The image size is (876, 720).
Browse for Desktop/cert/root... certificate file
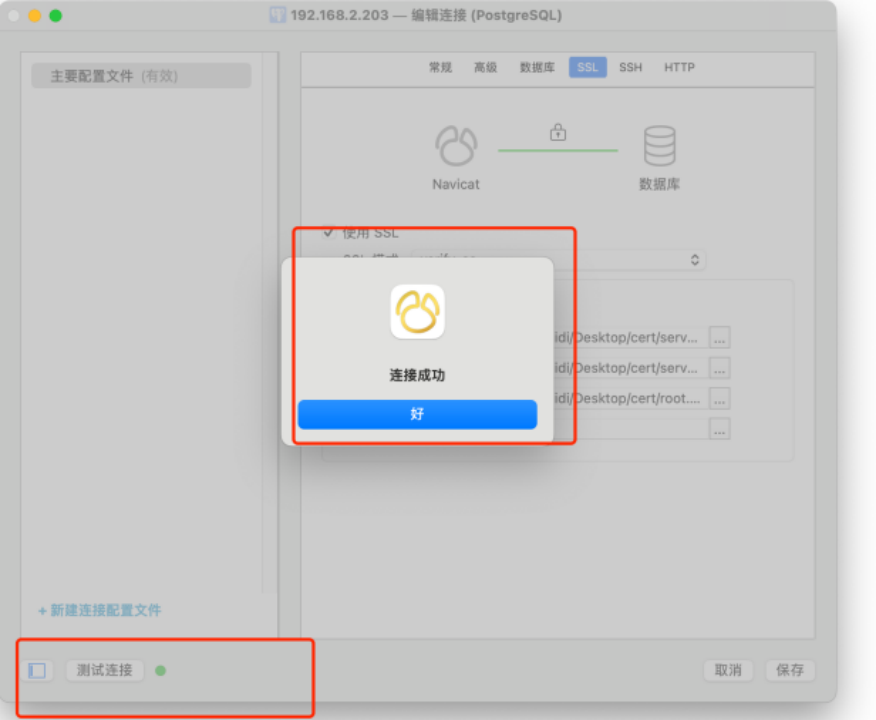tap(720, 399)
